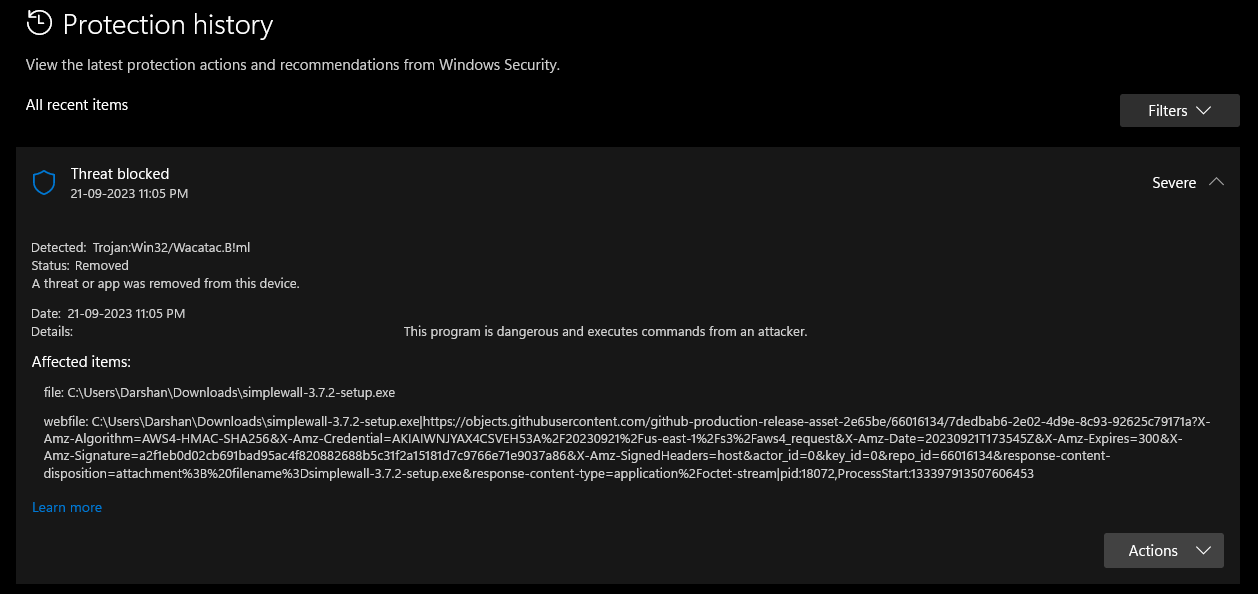Select the Threat blocked entry title
The width and height of the screenshot is (1258, 594).
pos(119,173)
